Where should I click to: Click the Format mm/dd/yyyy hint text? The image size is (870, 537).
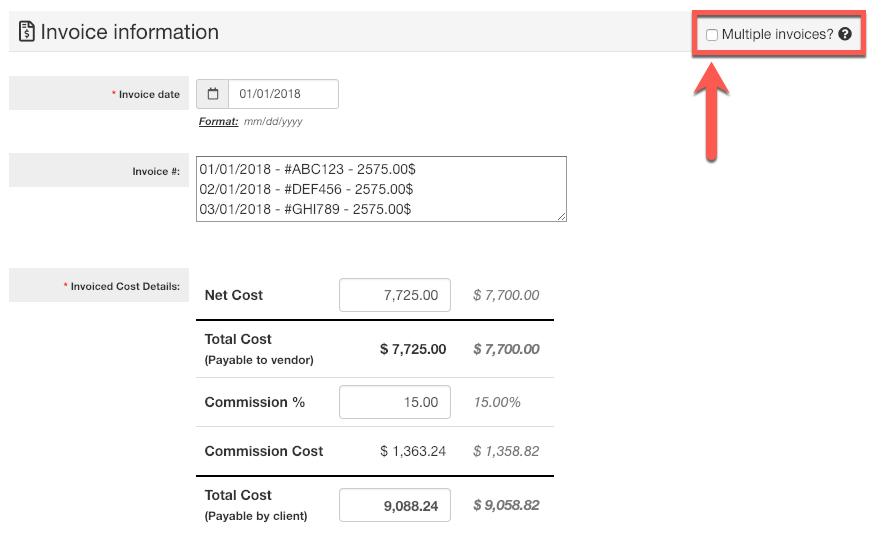[x=250, y=121]
